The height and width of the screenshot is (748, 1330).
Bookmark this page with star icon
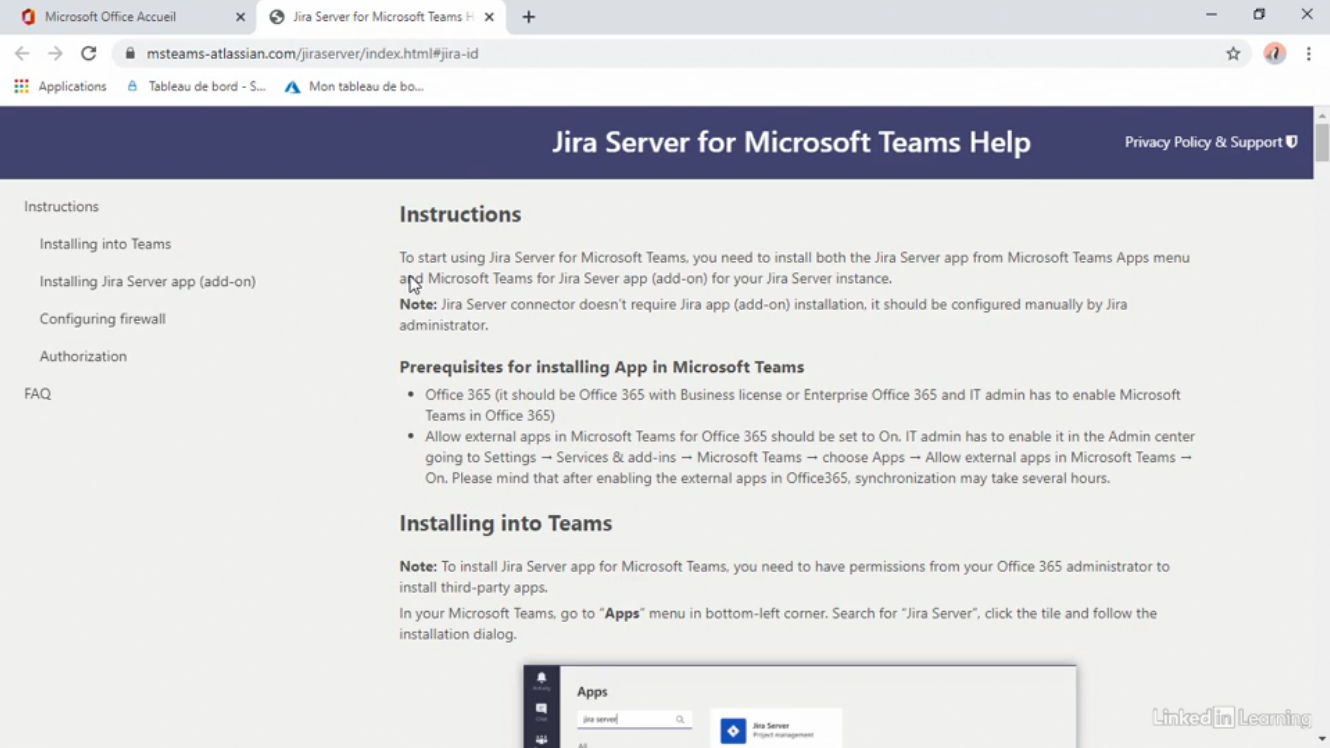pos(1233,54)
